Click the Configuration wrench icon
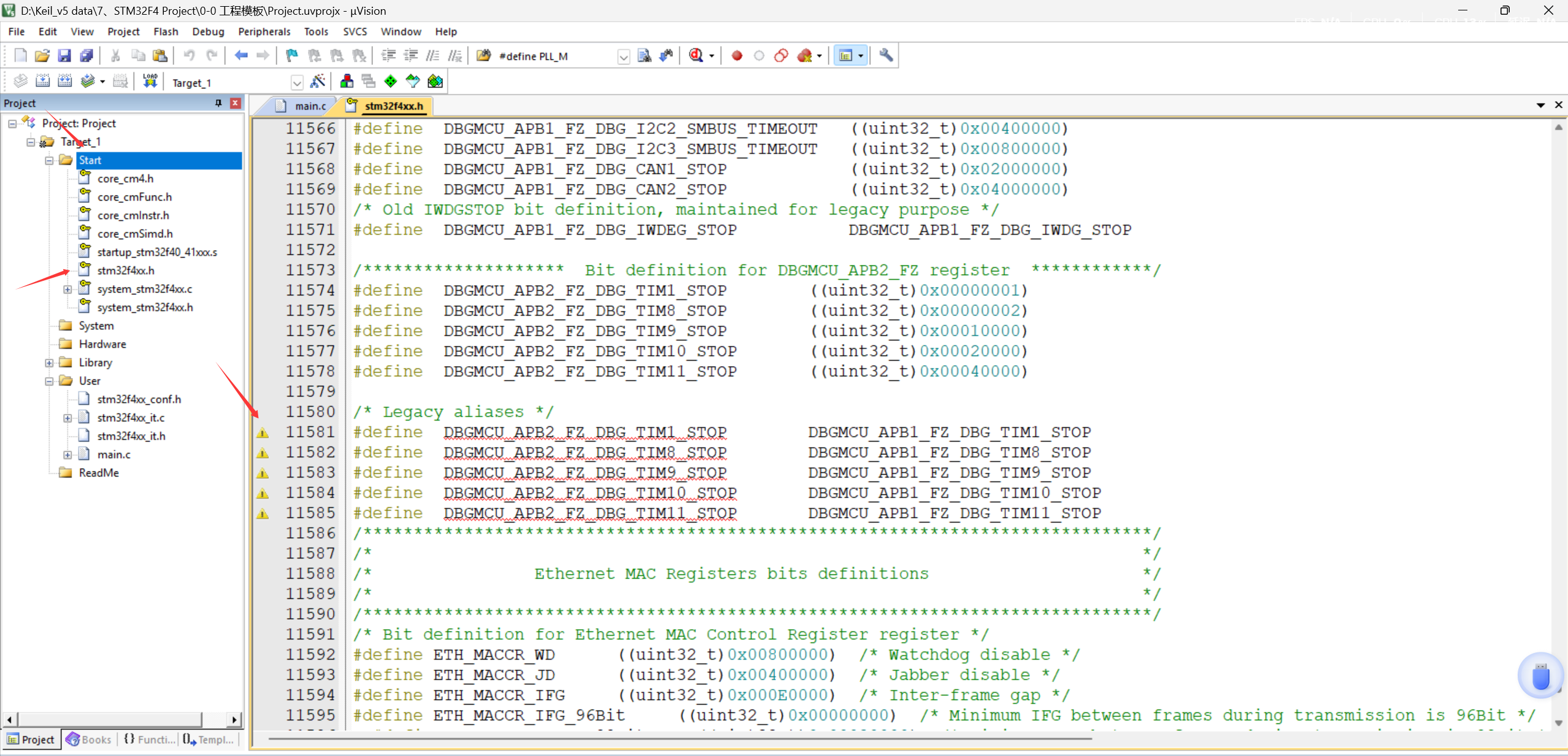Screen dimensions: 1568x756 pos(886,56)
